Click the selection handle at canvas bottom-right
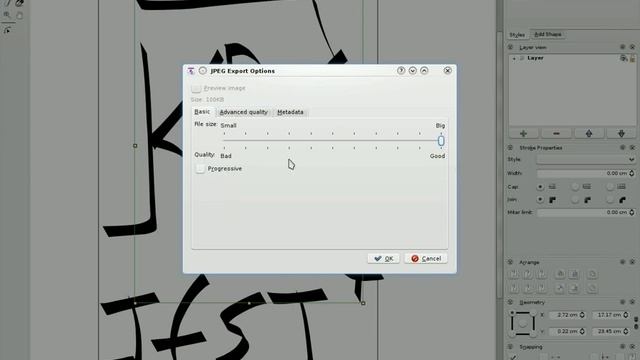640x360 pixels. click(363, 303)
